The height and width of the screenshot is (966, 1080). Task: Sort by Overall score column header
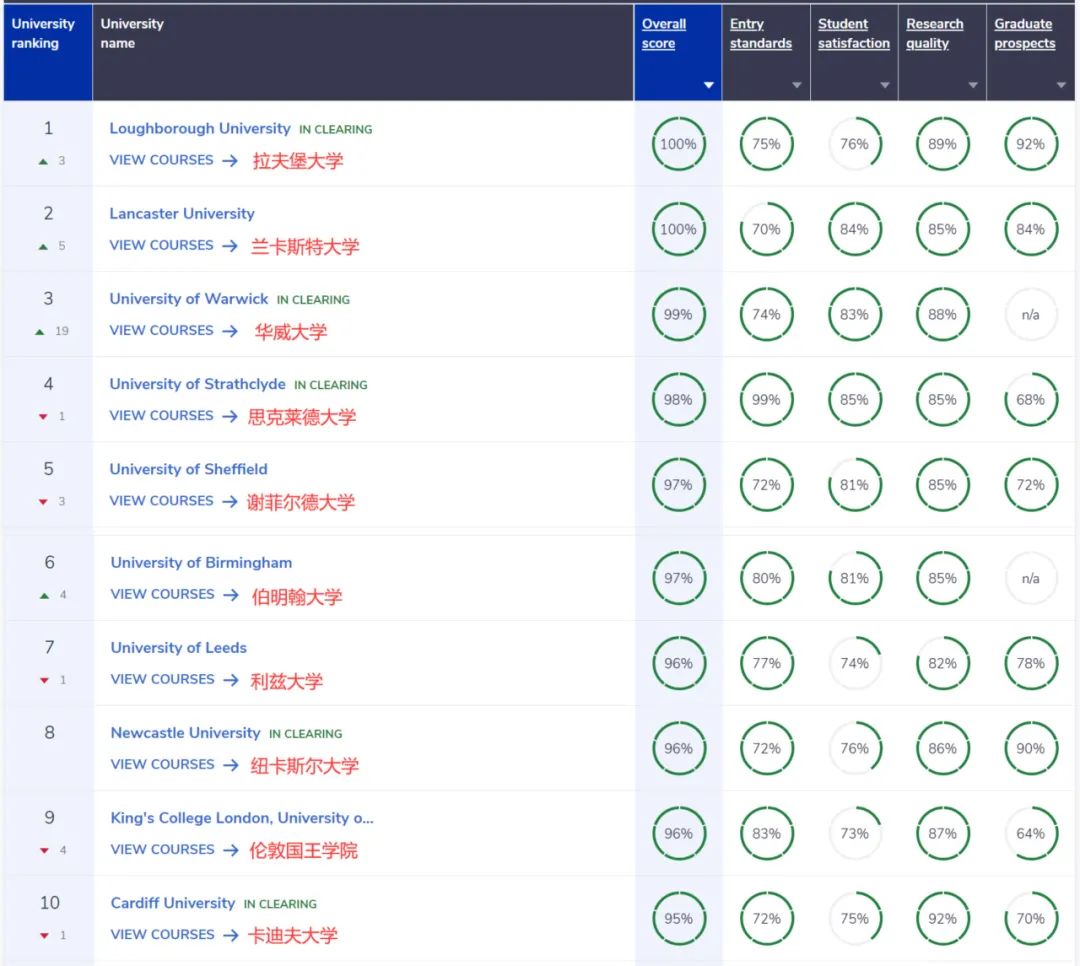[x=664, y=33]
